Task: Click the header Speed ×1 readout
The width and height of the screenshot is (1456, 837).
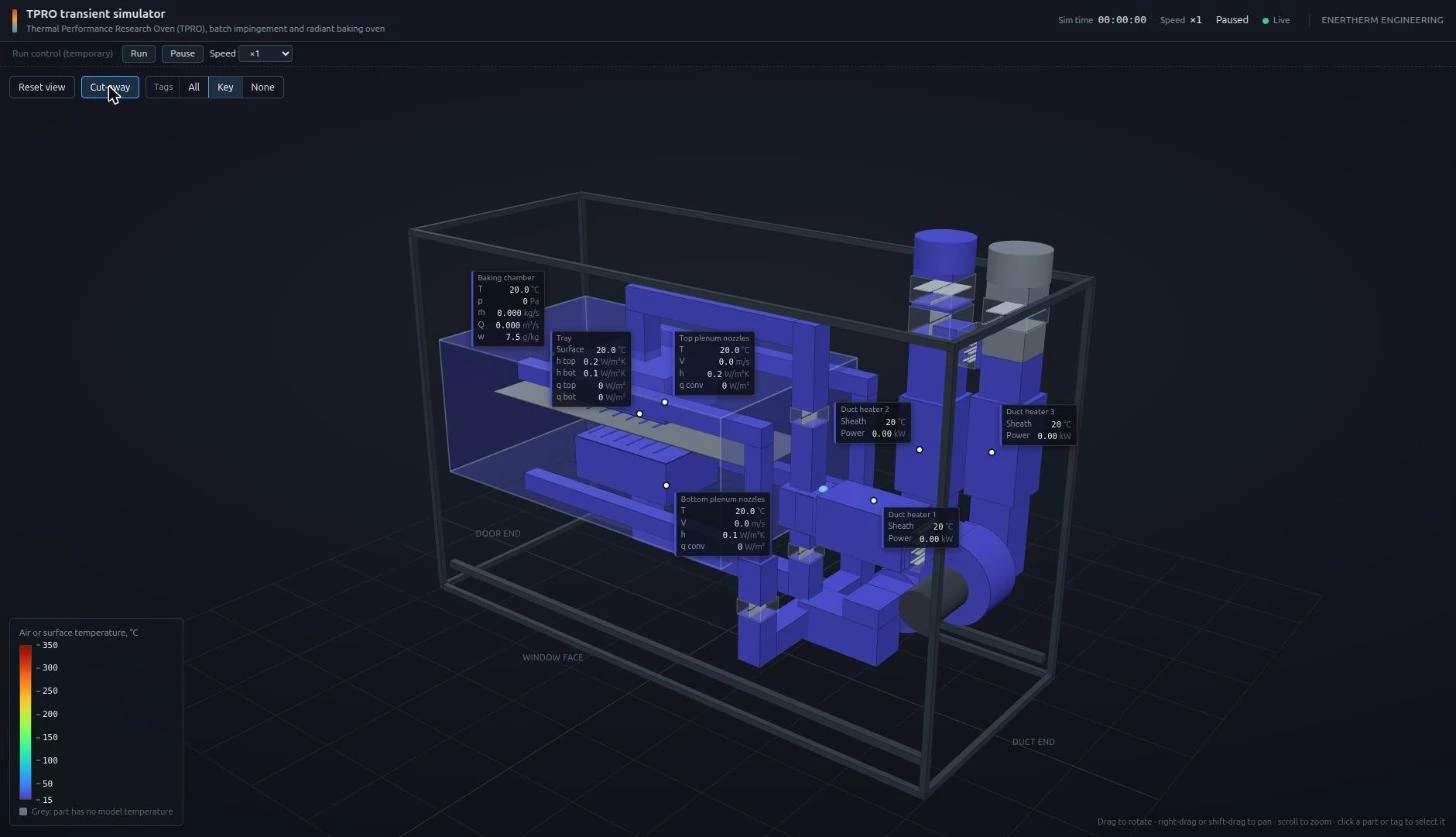Action: pos(1181,20)
